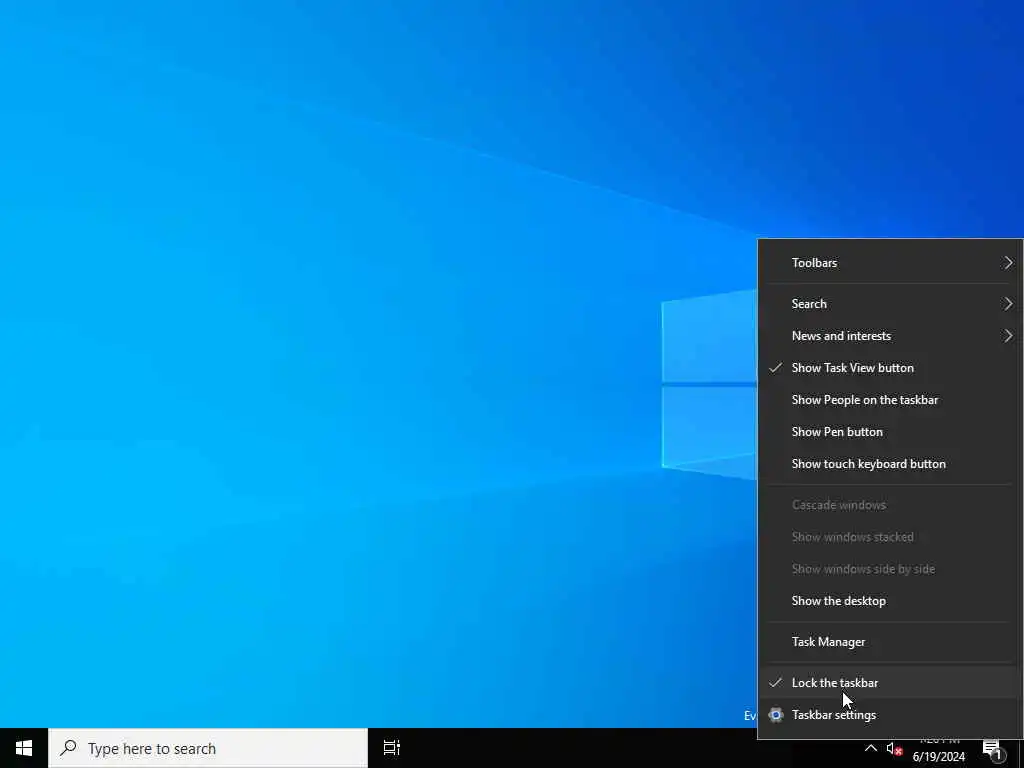Expand the Toolbars submenu
This screenshot has height=768, width=1024.
890,263
